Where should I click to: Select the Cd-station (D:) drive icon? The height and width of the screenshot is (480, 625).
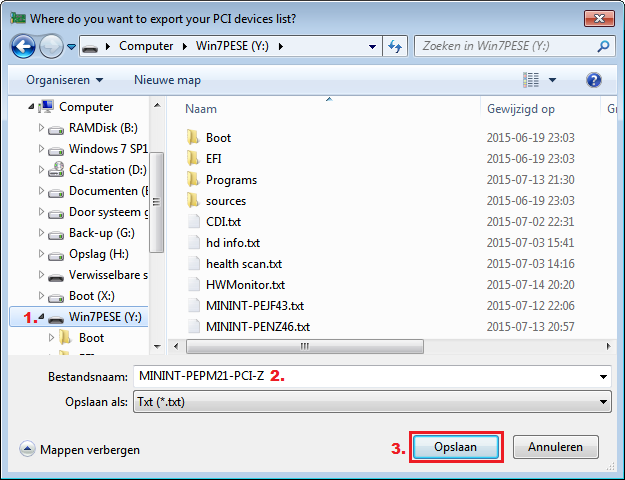click(57, 170)
